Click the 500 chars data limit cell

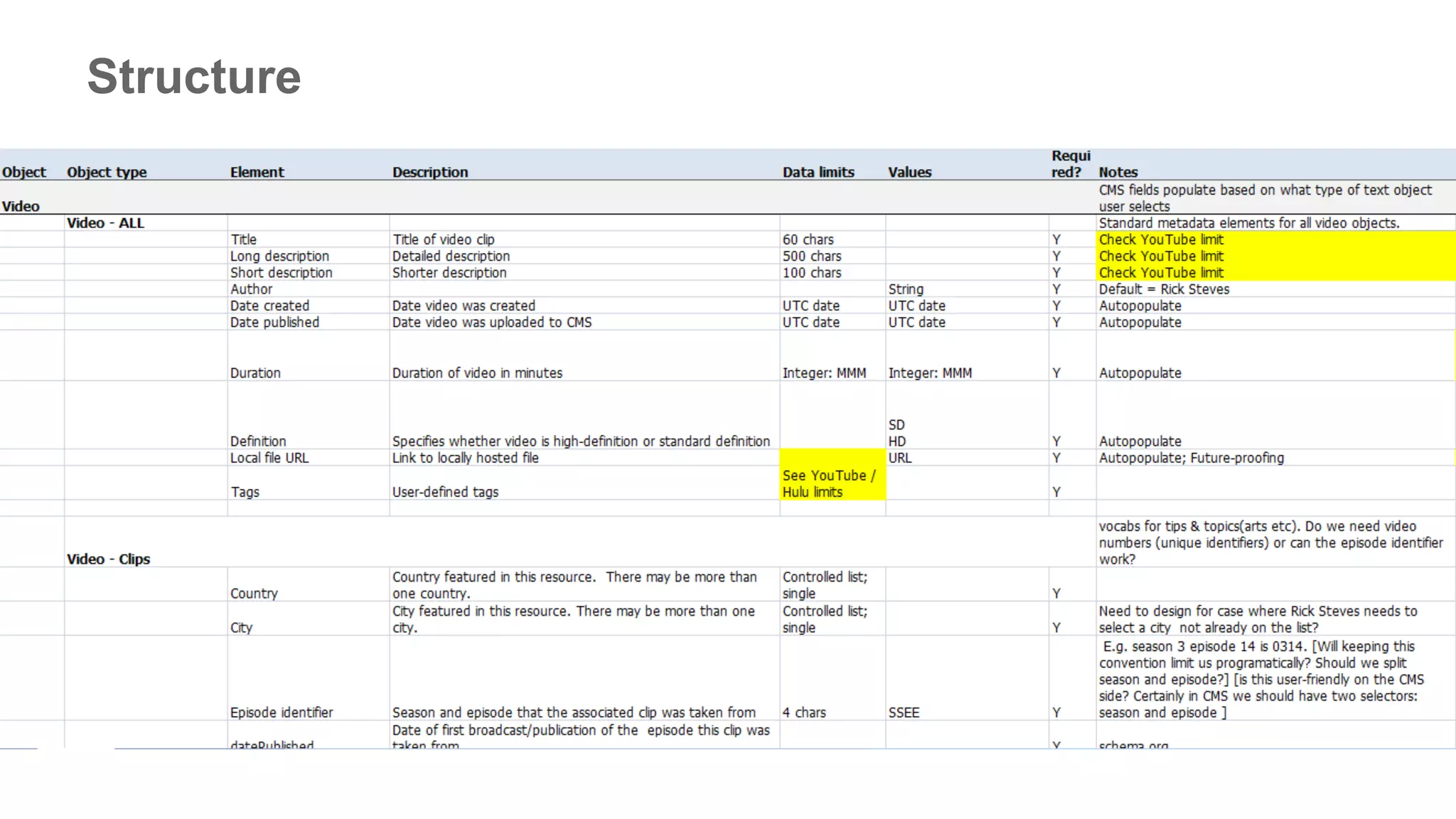tap(812, 256)
